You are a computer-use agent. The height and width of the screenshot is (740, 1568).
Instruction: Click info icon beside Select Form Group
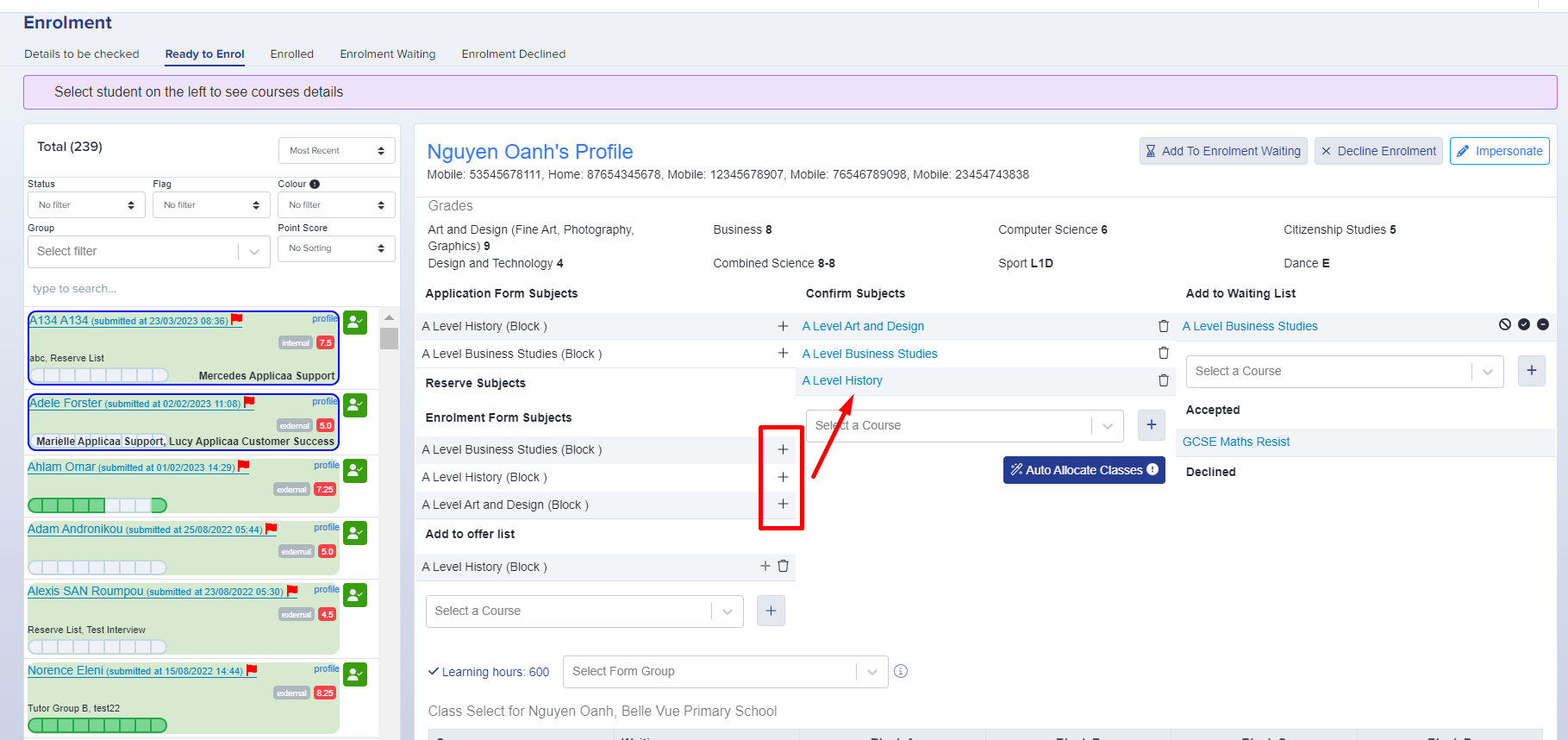coord(901,671)
